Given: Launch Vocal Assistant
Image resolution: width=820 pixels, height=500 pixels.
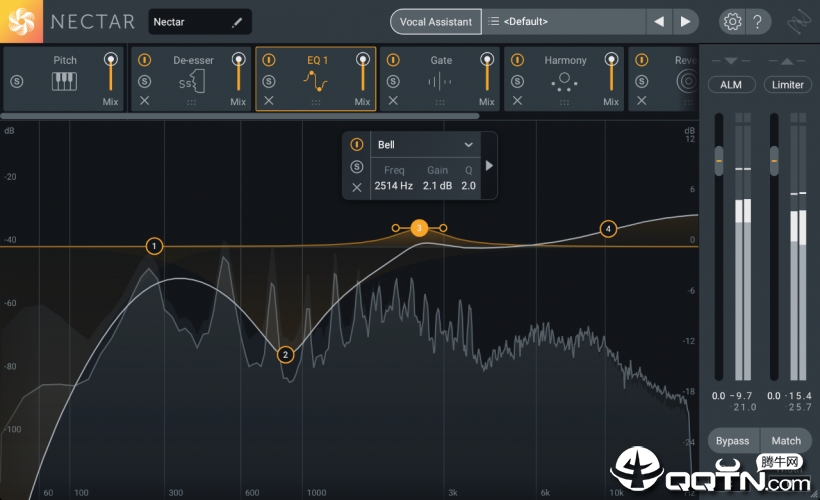Looking at the screenshot, I should coord(436,22).
